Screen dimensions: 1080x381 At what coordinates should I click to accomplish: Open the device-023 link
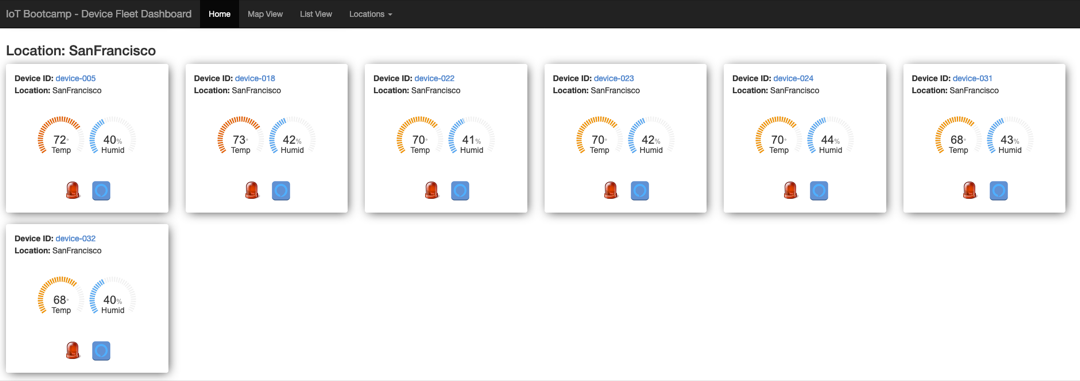tap(614, 79)
